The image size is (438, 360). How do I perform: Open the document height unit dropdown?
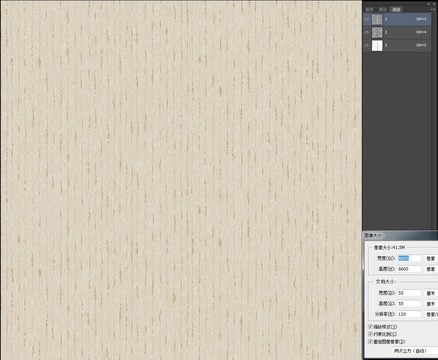431,304
